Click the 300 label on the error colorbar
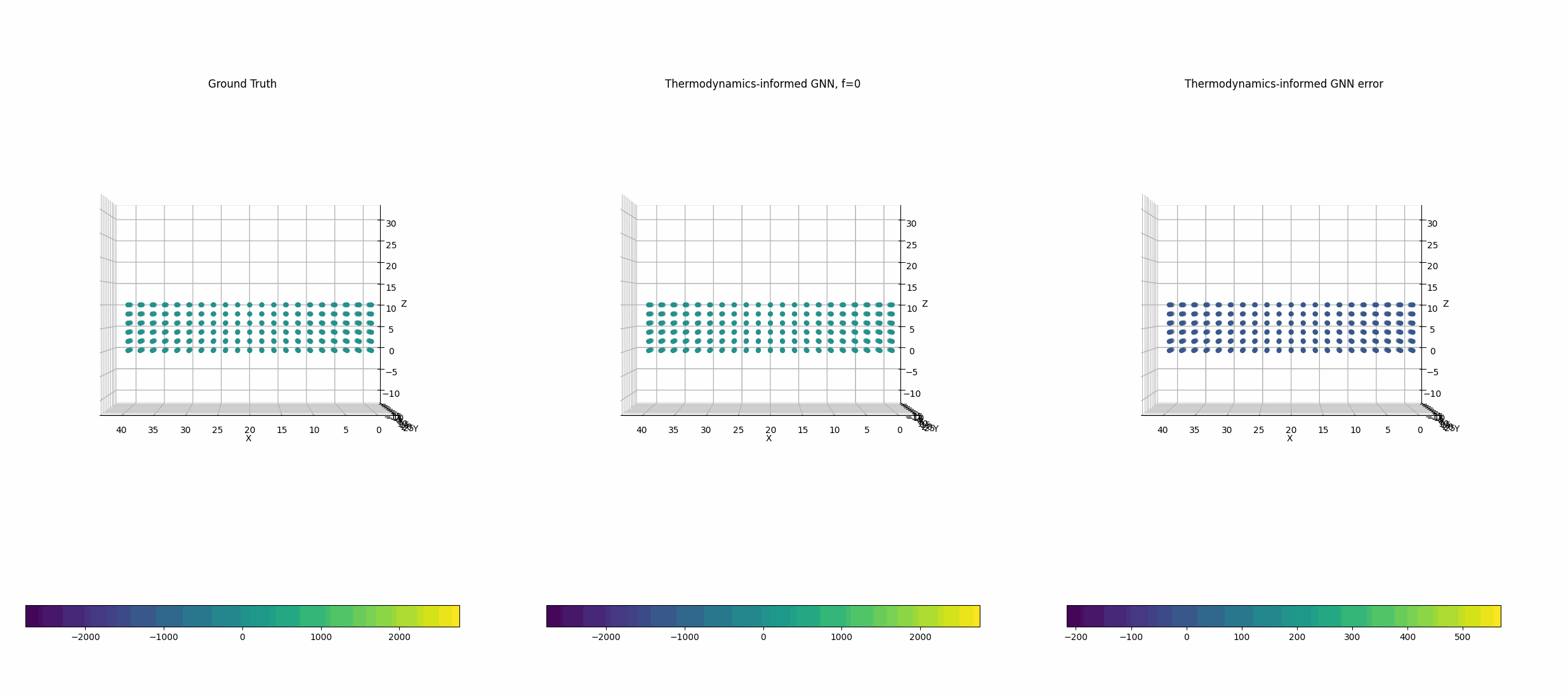 pyautogui.click(x=1352, y=637)
